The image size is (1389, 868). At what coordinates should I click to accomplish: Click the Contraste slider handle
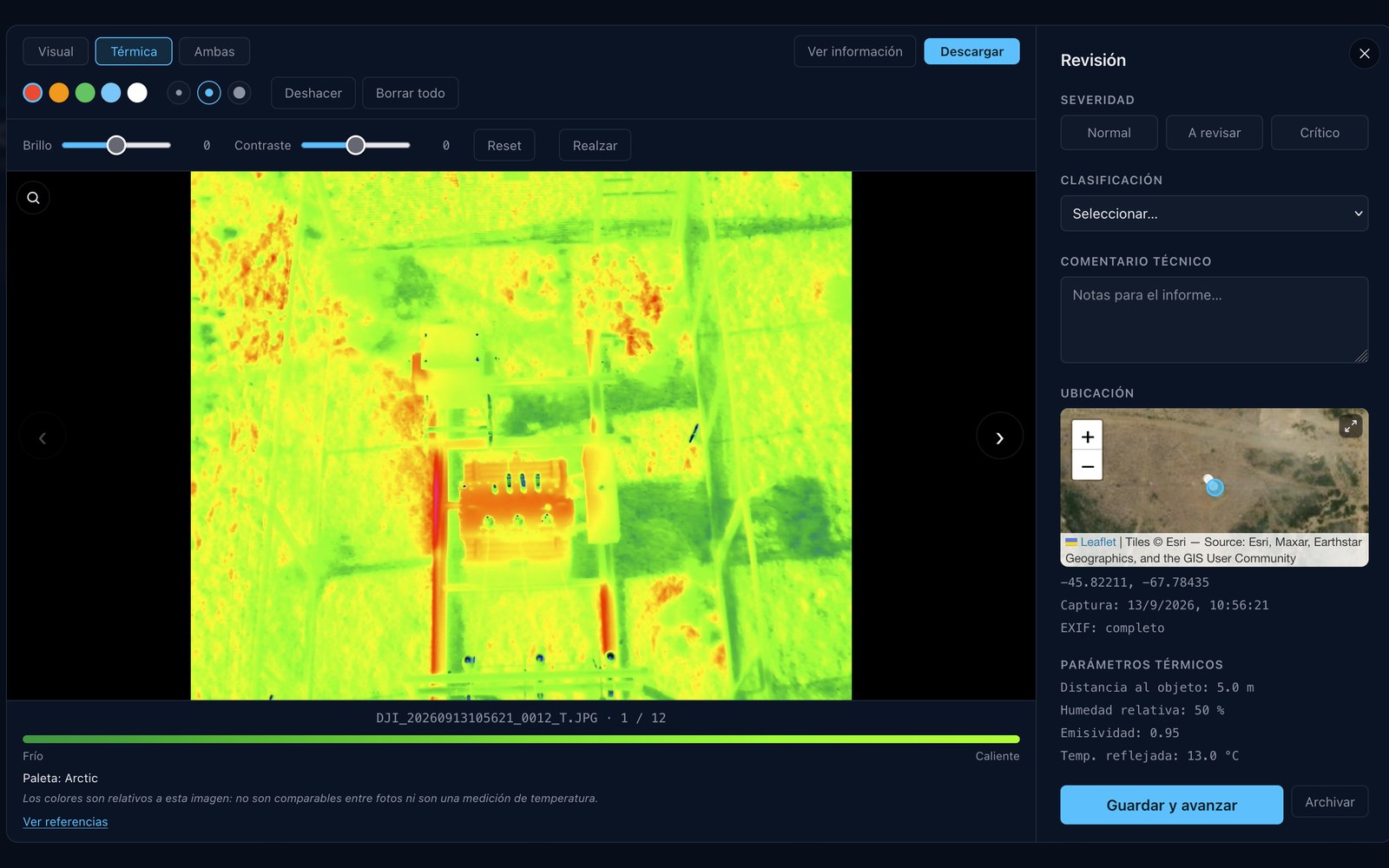355,145
